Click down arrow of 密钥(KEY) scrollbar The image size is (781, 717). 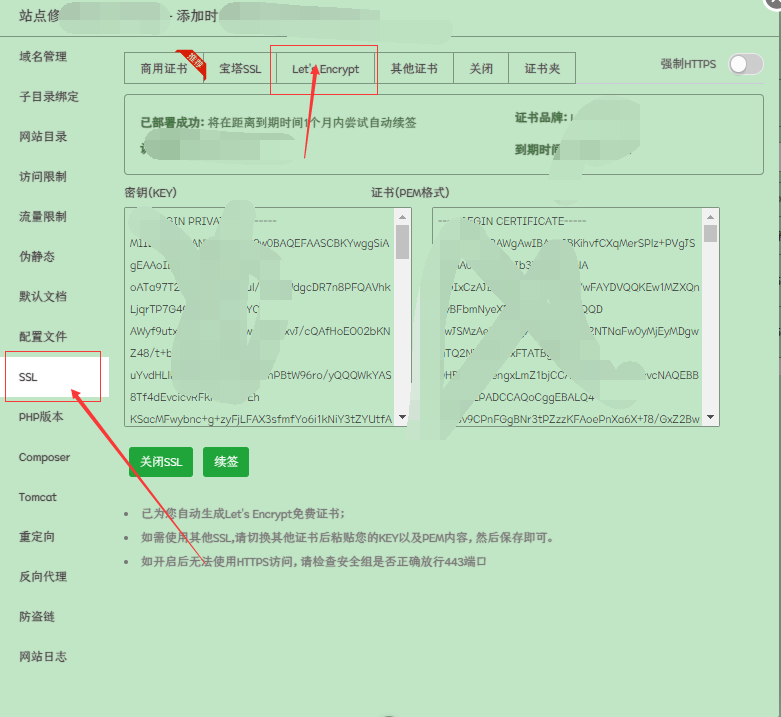(x=403, y=418)
